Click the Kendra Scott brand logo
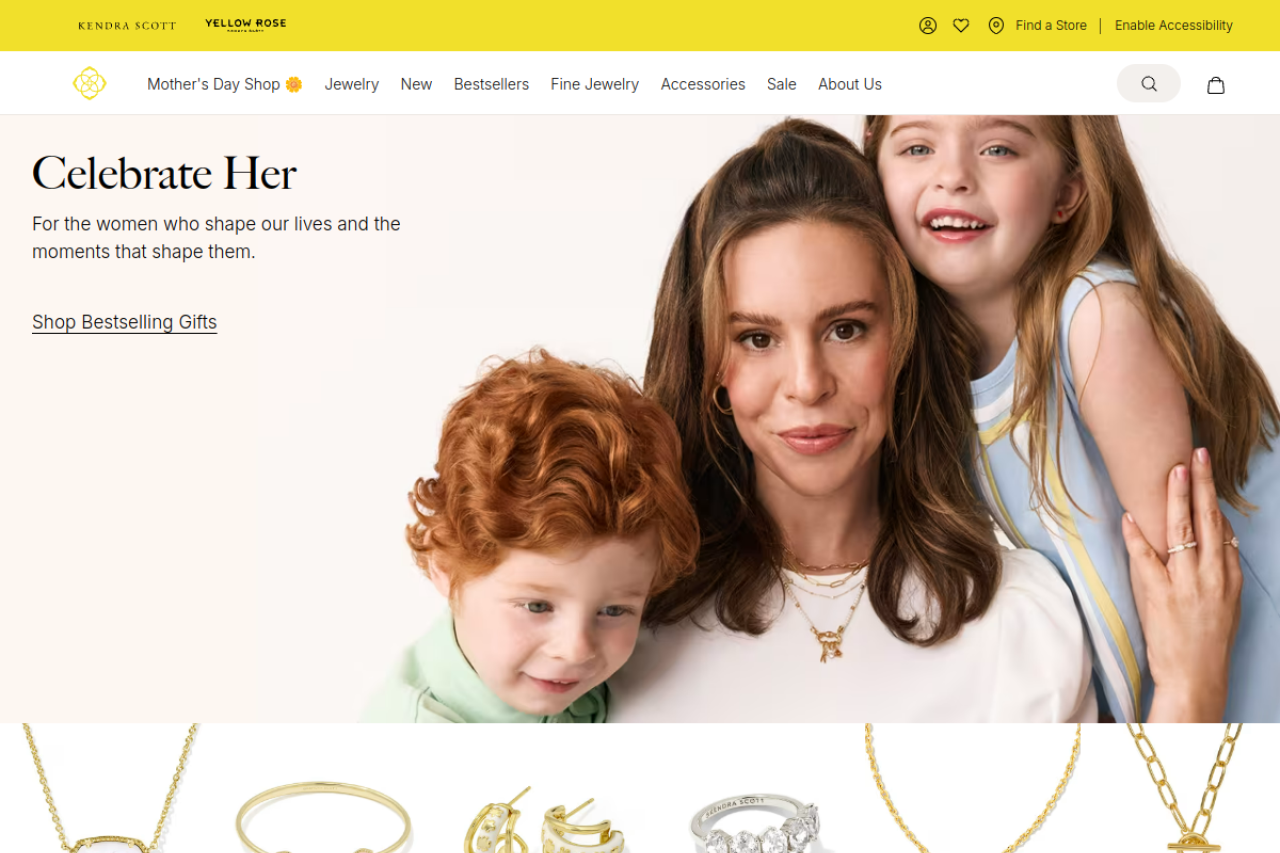 pyautogui.click(x=127, y=26)
